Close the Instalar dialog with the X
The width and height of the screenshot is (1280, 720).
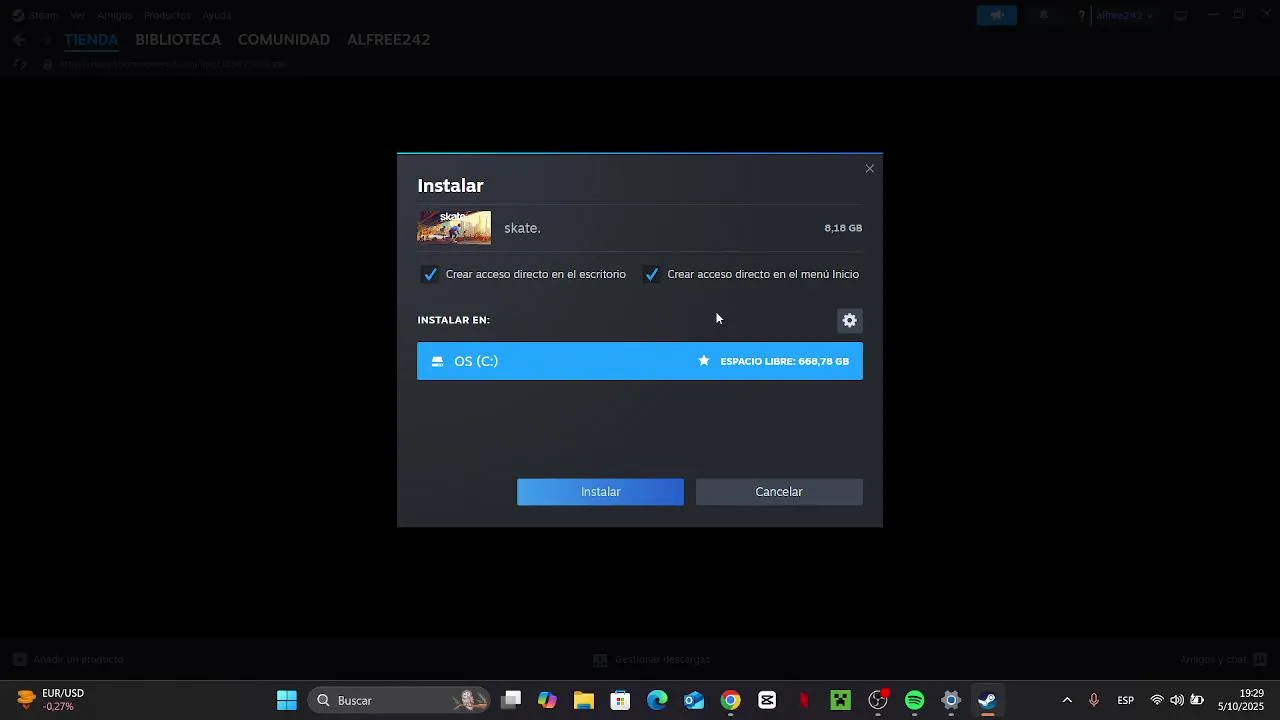pyautogui.click(x=869, y=168)
